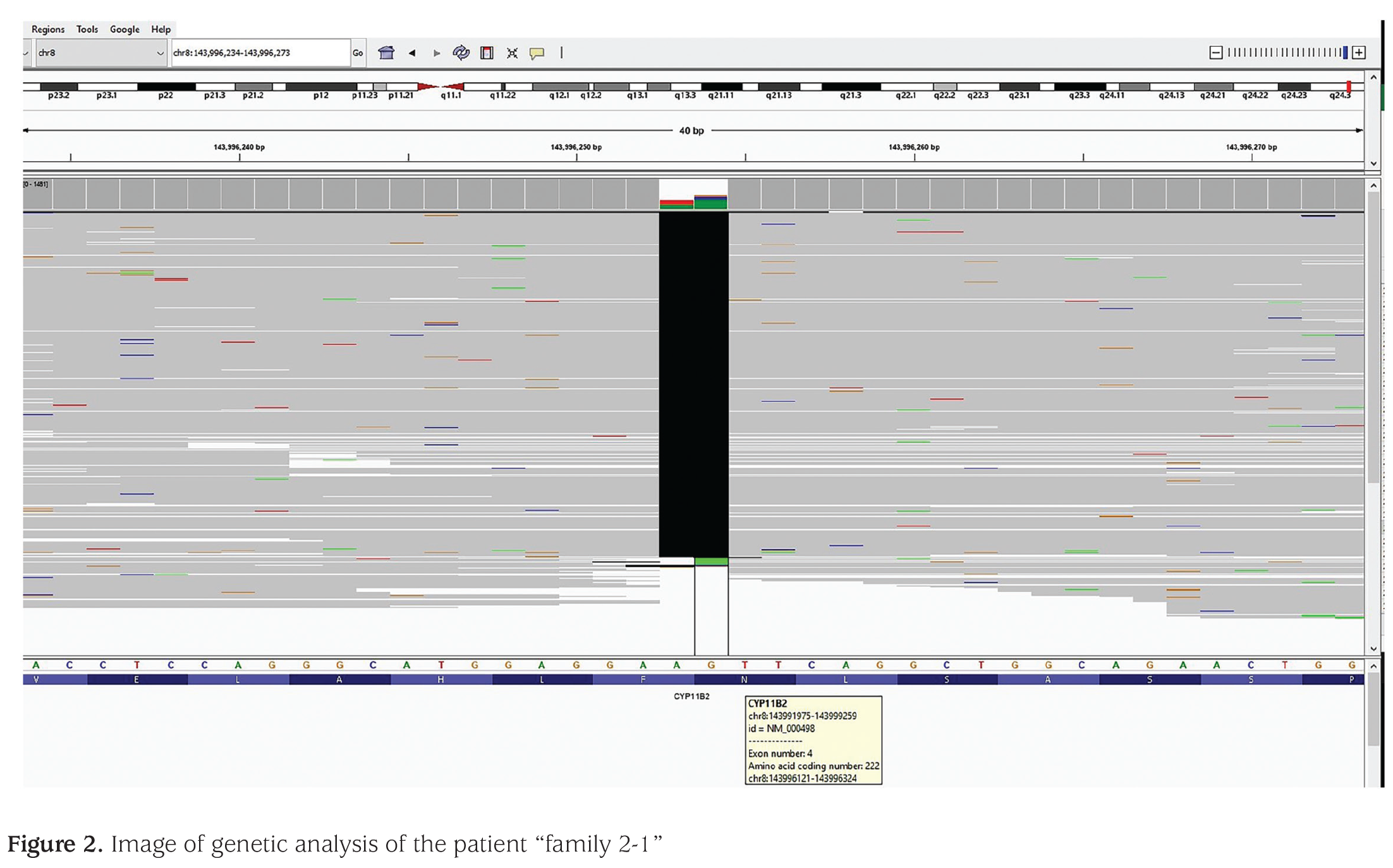Screen dimensions: 1393x868
Task: Define a region of interest icon
Action: (x=487, y=53)
